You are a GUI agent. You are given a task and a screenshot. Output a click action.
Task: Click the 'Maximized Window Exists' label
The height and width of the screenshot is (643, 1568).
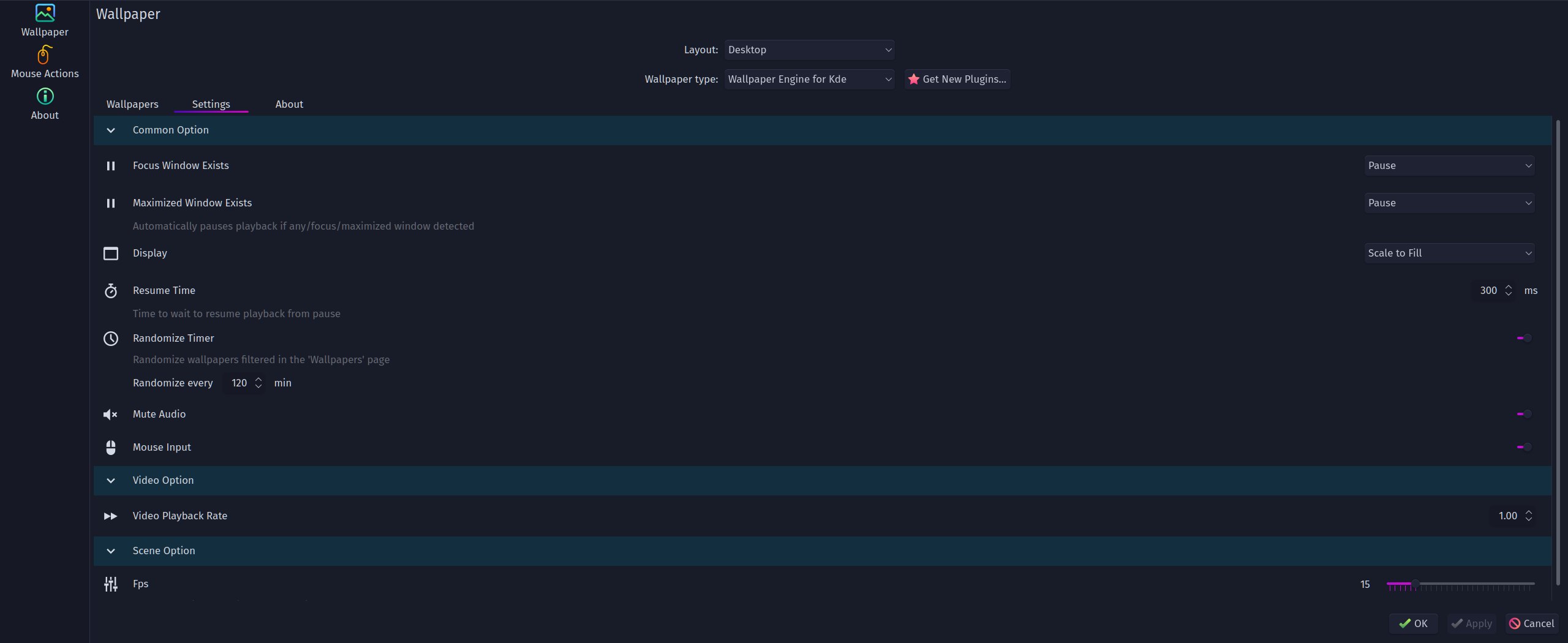click(192, 203)
